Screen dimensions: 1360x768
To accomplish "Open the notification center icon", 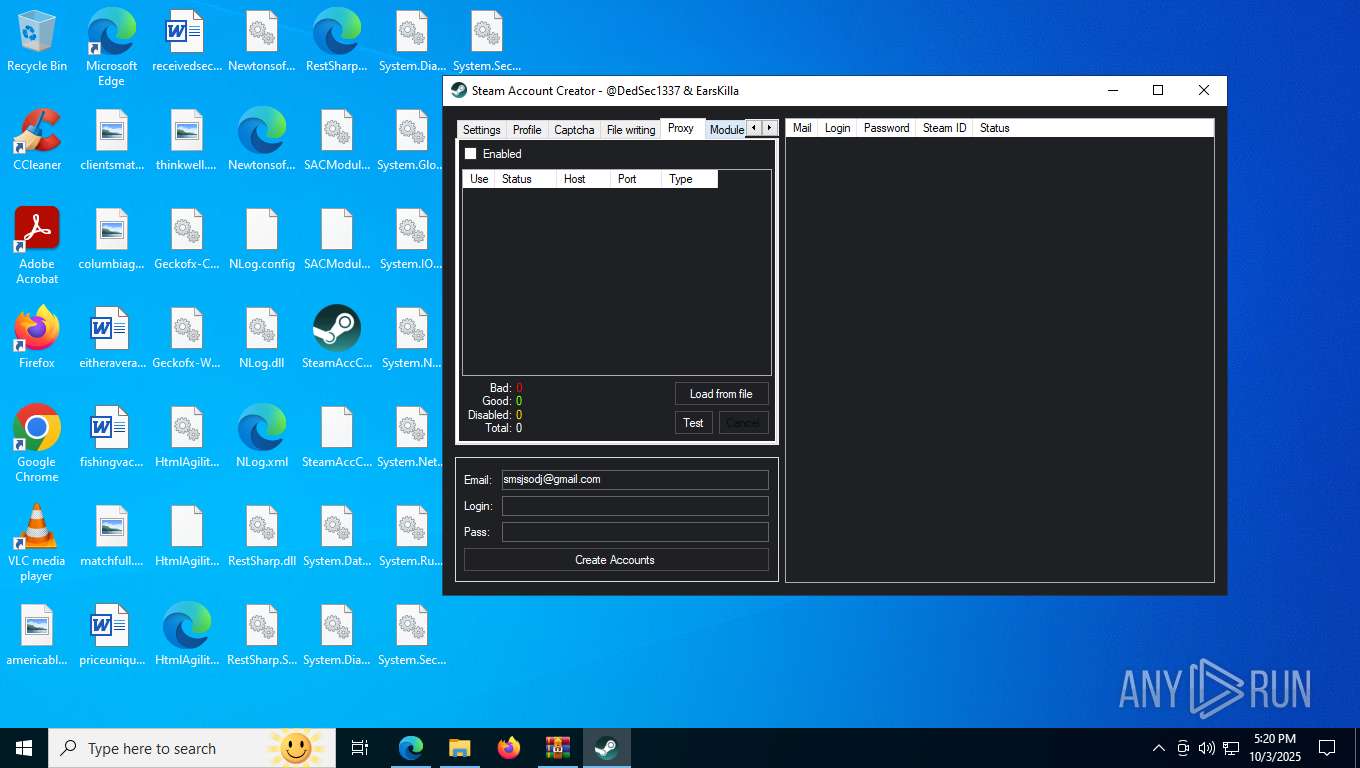I will 1327,748.
